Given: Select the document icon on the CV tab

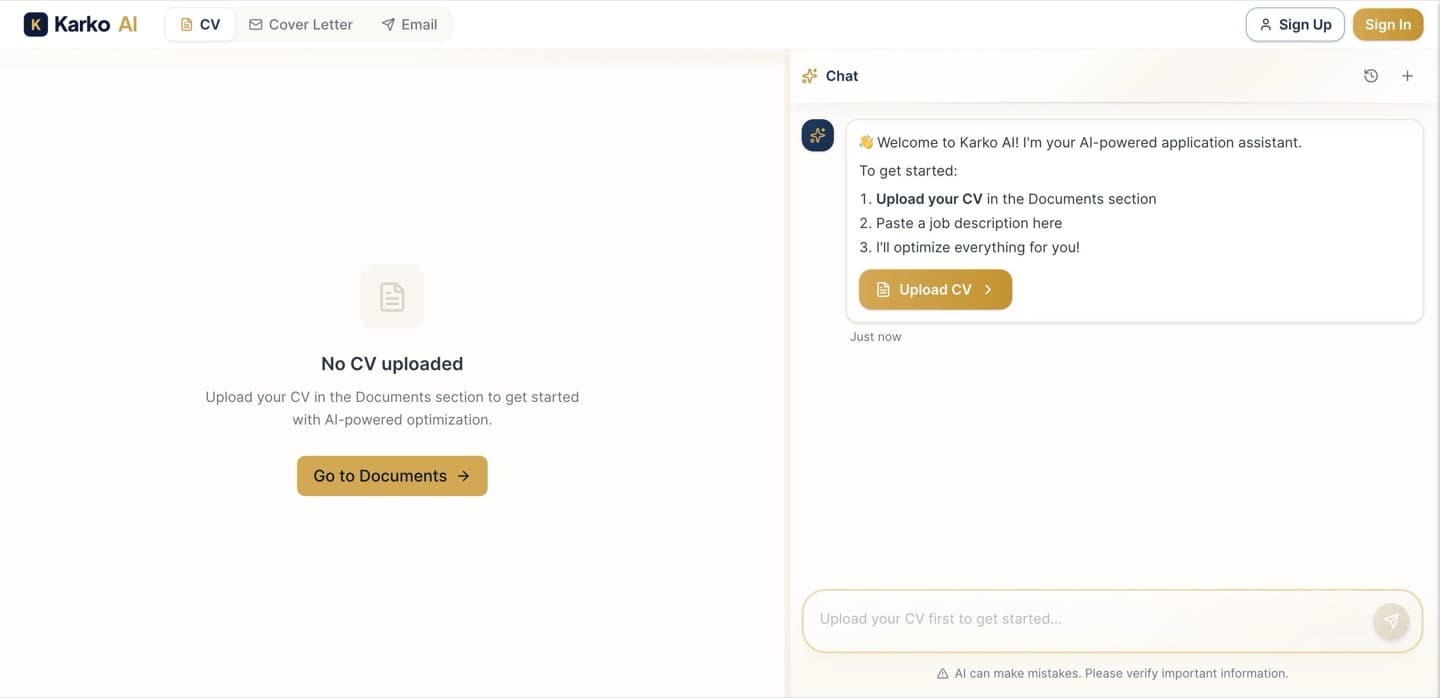Looking at the screenshot, I should [x=185, y=23].
